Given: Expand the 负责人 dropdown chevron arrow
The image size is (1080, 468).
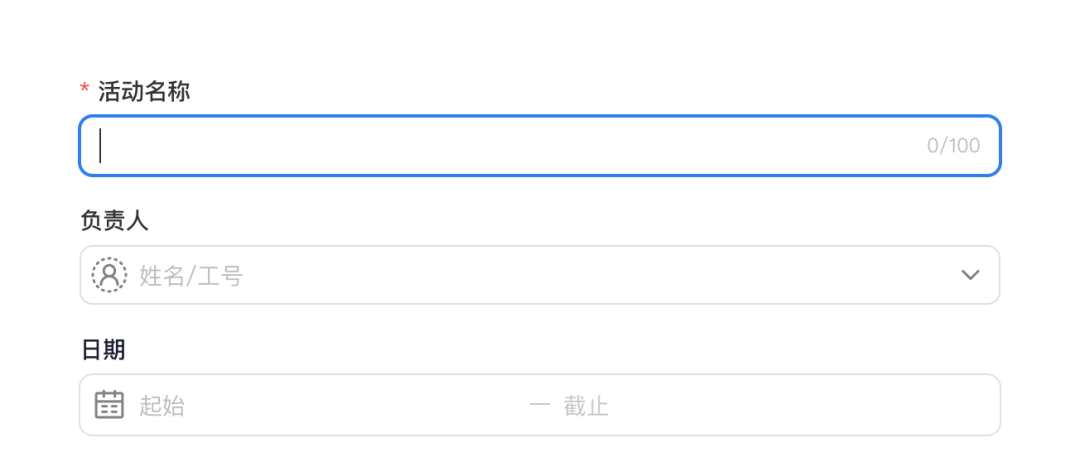Looking at the screenshot, I should pyautogui.click(x=969, y=275).
